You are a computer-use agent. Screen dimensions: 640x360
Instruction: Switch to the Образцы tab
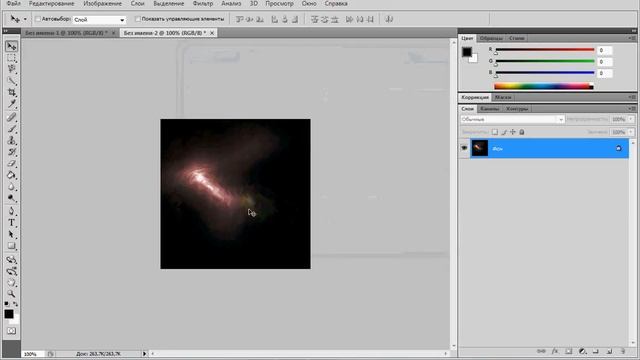(491, 38)
